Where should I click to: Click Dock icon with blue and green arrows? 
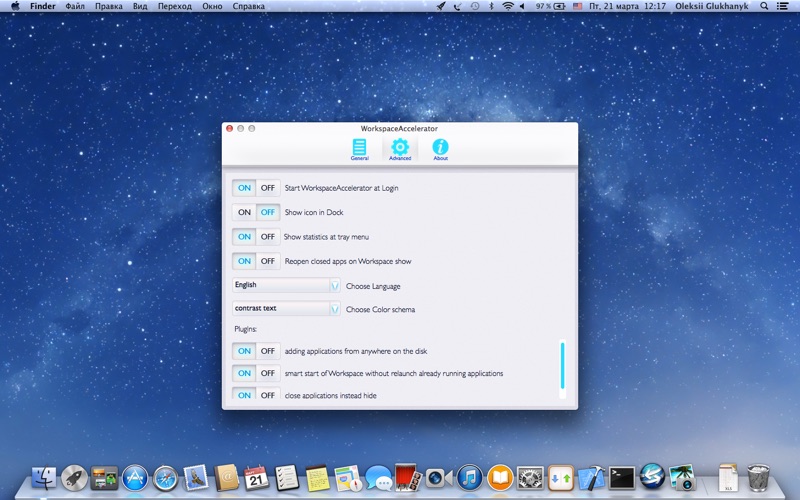pos(561,478)
